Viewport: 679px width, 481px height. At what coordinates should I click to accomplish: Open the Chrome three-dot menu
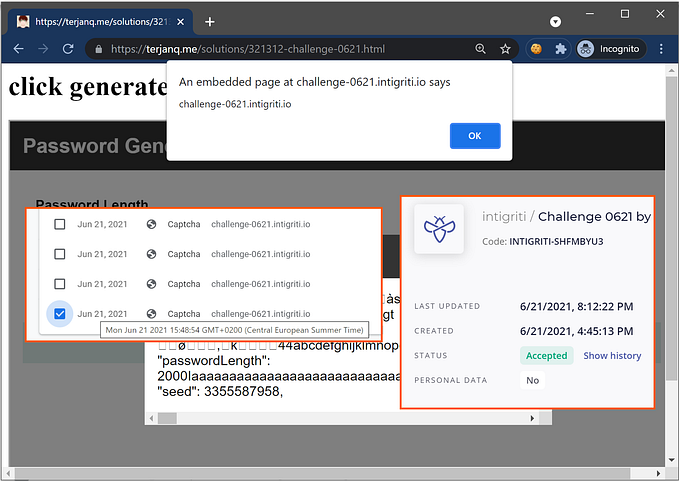coord(661,49)
